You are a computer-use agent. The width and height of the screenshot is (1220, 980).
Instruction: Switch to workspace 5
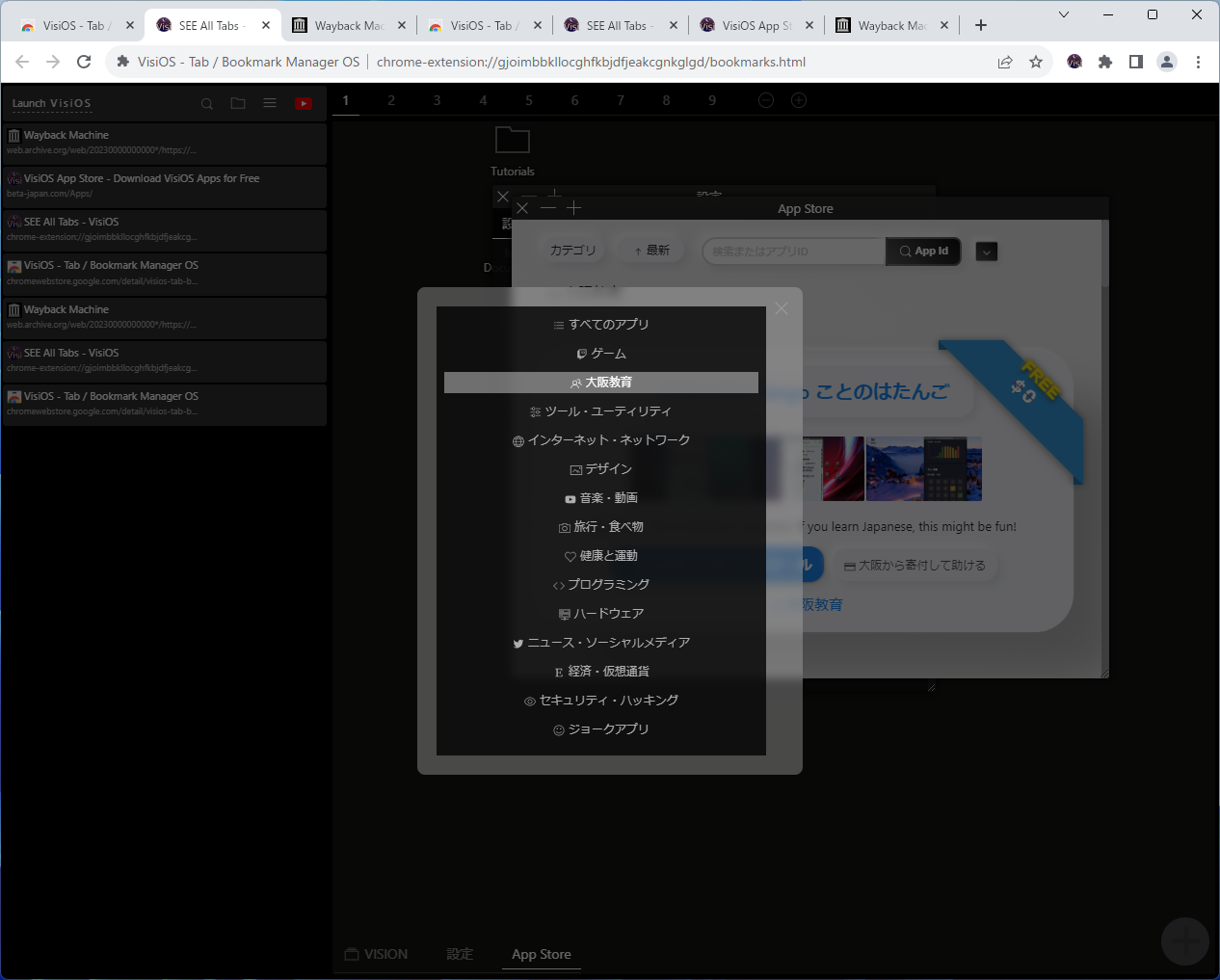[x=529, y=100]
